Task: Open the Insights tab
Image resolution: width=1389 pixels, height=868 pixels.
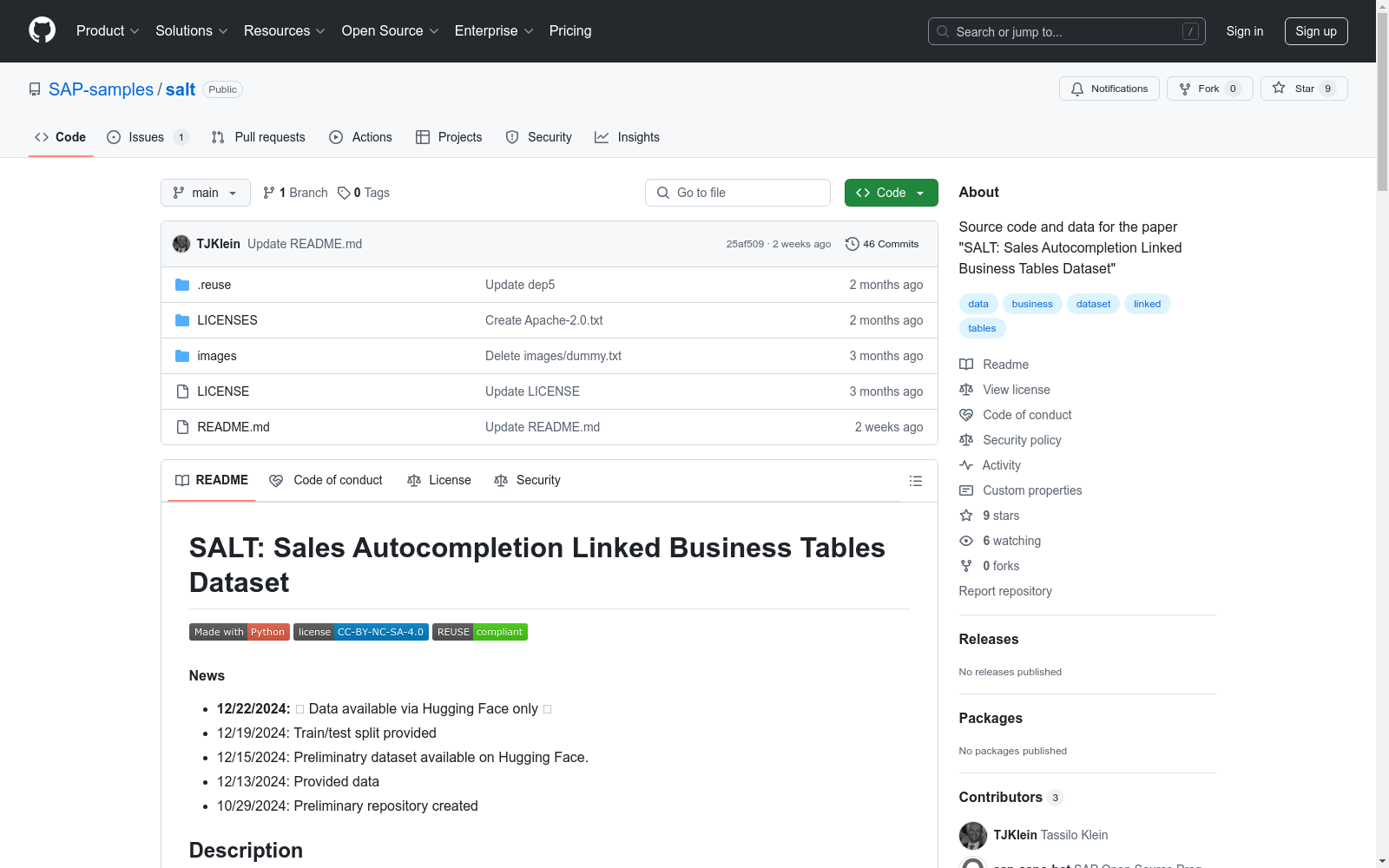Action: click(628, 137)
